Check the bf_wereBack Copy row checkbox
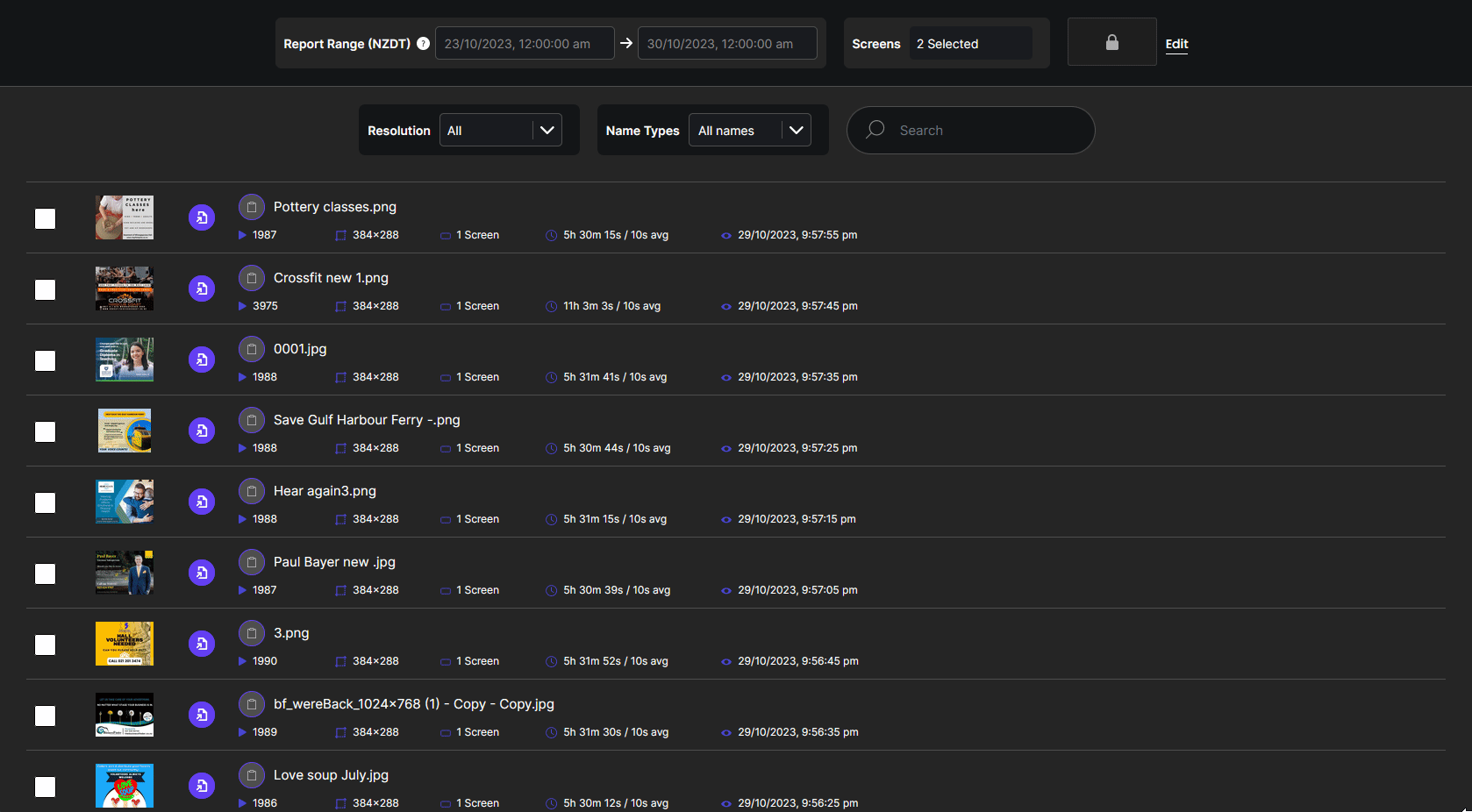This screenshot has width=1472, height=812. (x=45, y=716)
